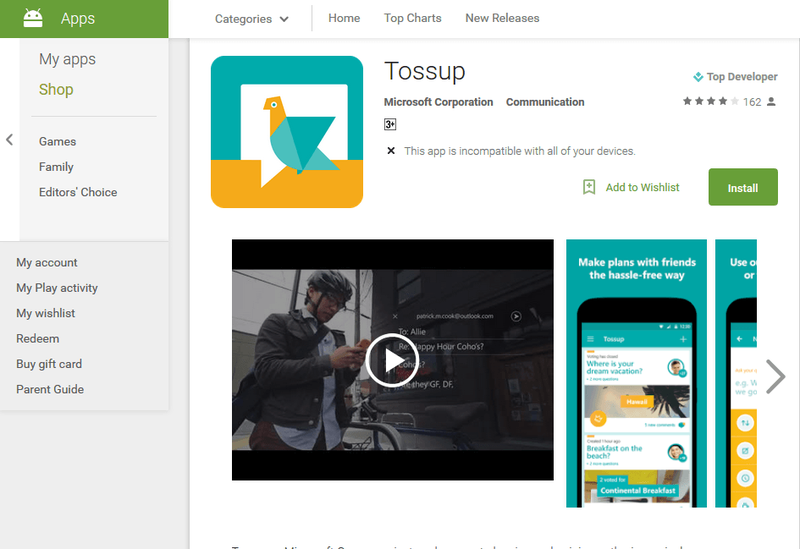This screenshot has height=549, width=800.
Task: Show next screenshots with right chevron
Action: pyautogui.click(x=776, y=377)
